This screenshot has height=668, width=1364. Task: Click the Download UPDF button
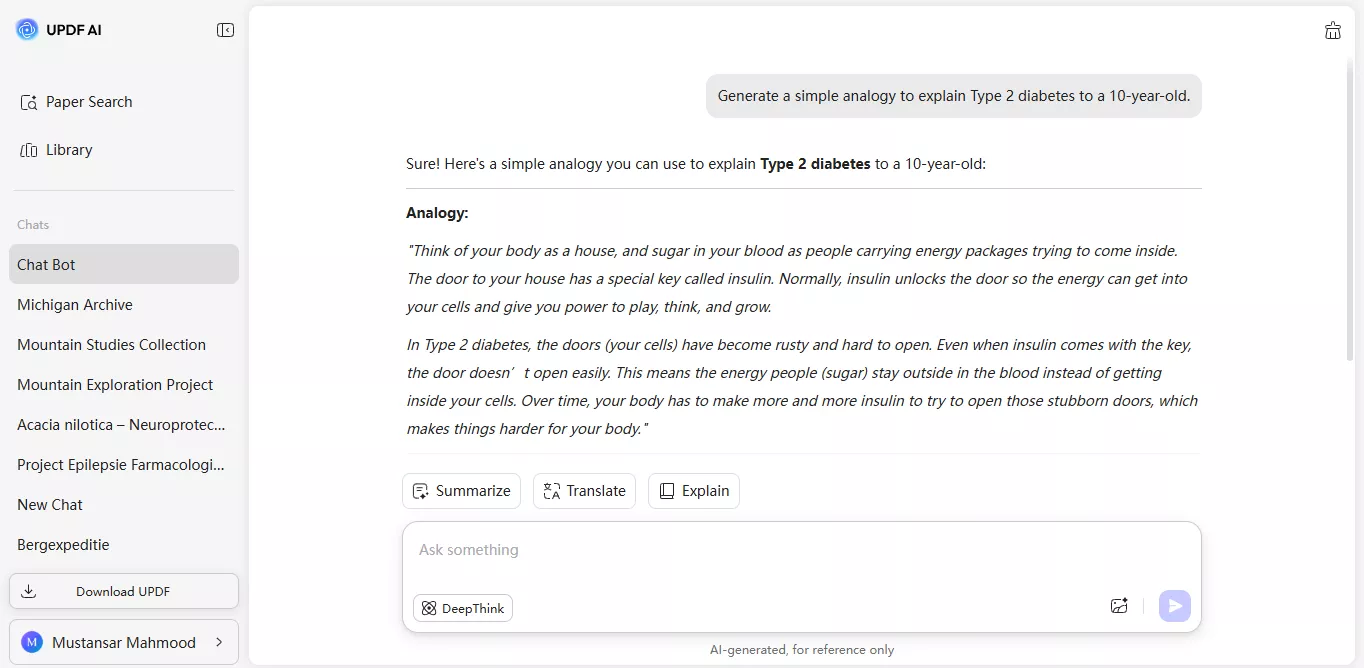124,591
